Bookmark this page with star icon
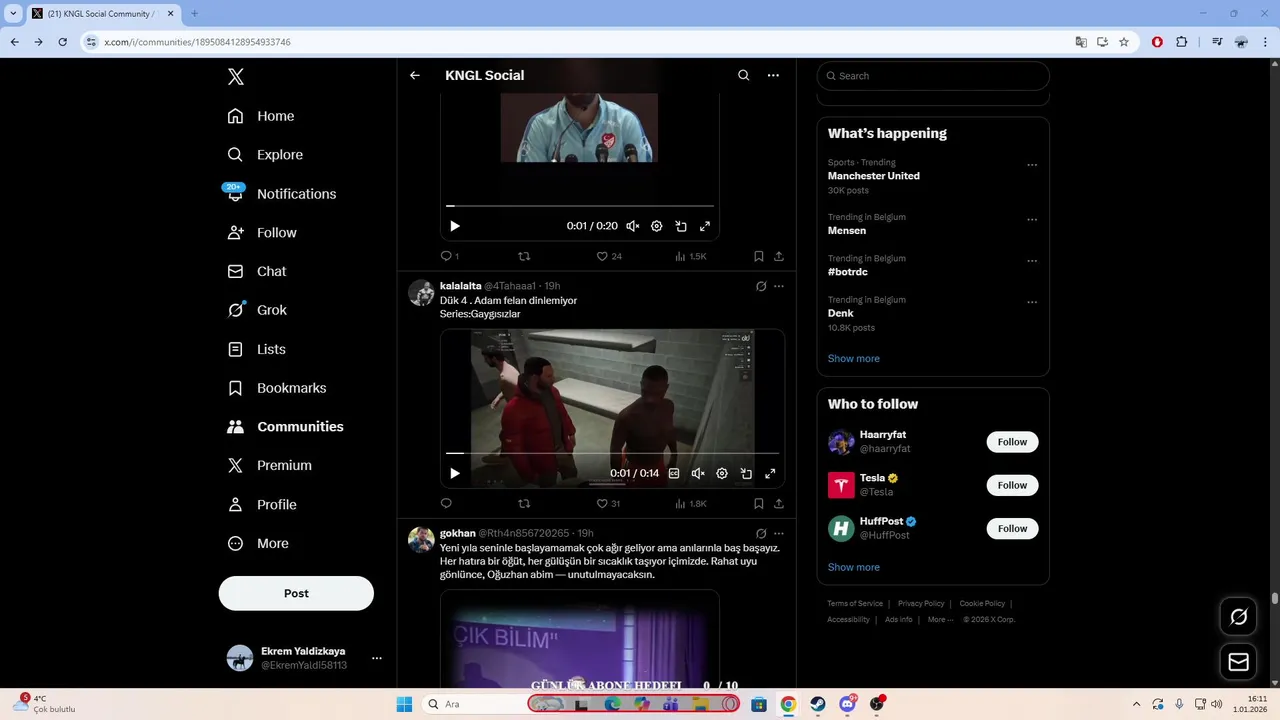The width and height of the screenshot is (1280, 720). tap(1124, 42)
